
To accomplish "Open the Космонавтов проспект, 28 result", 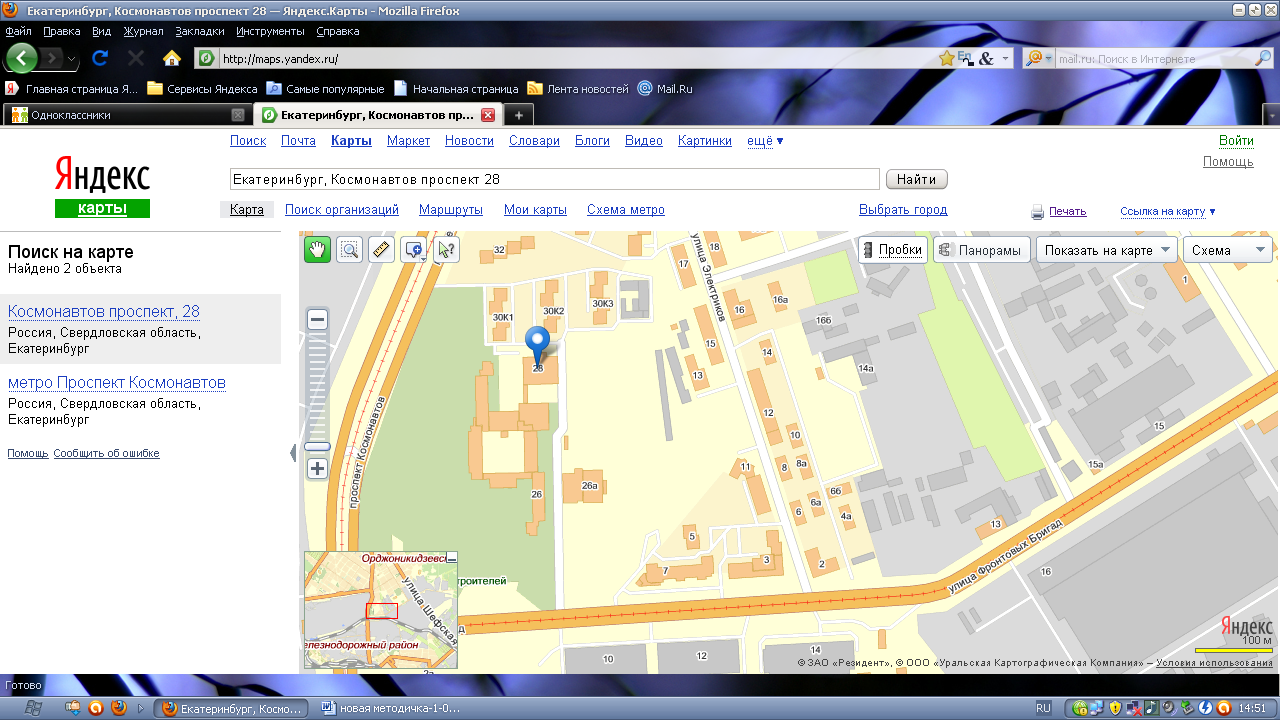I will pos(104,312).
